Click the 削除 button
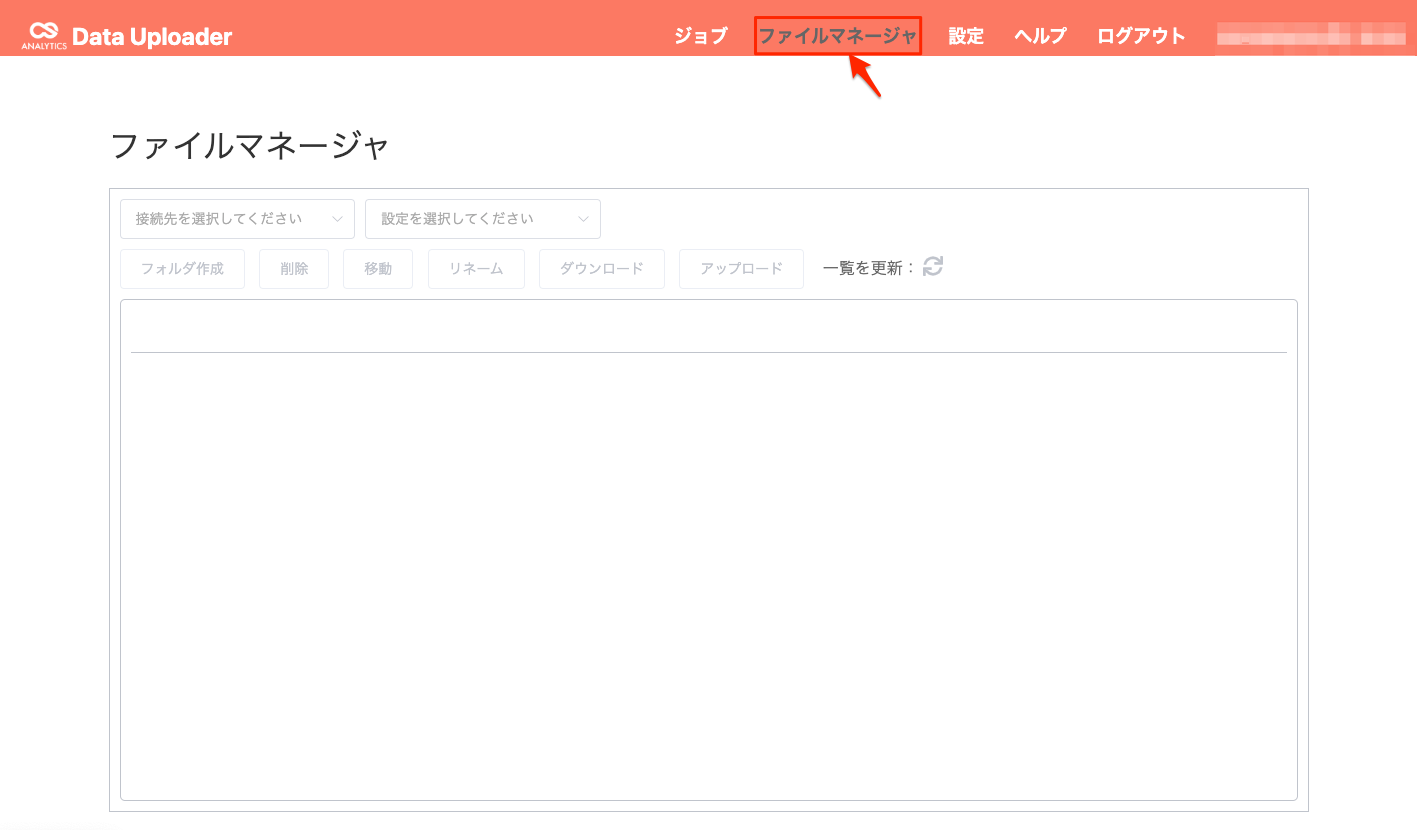 (x=293, y=268)
